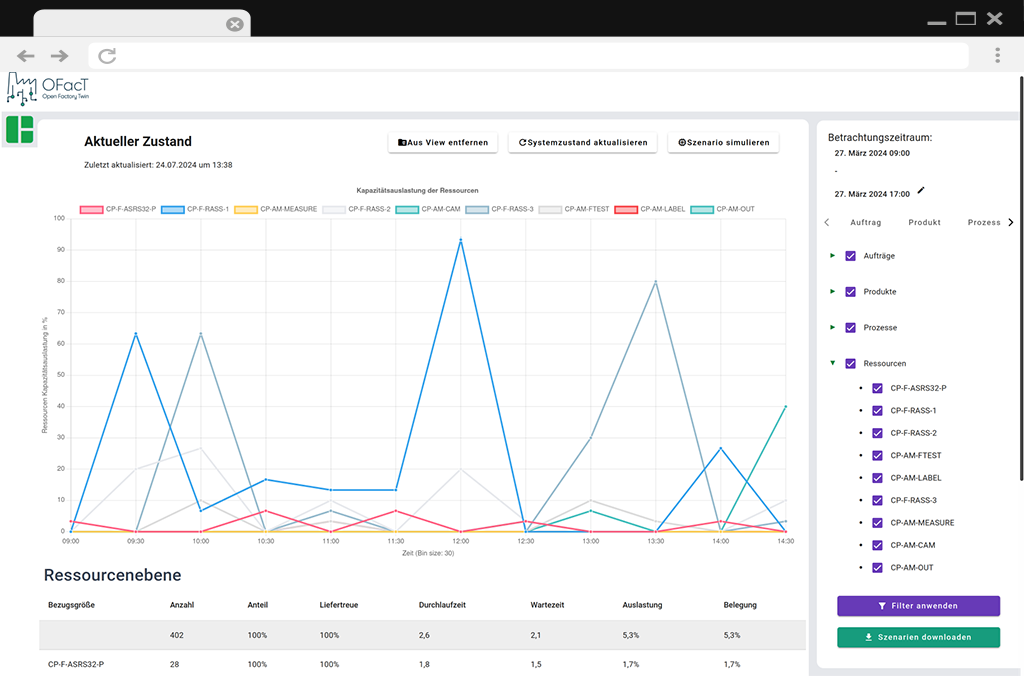Reload the page with the refresh icon
This screenshot has height=693, width=1024.
click(107, 56)
